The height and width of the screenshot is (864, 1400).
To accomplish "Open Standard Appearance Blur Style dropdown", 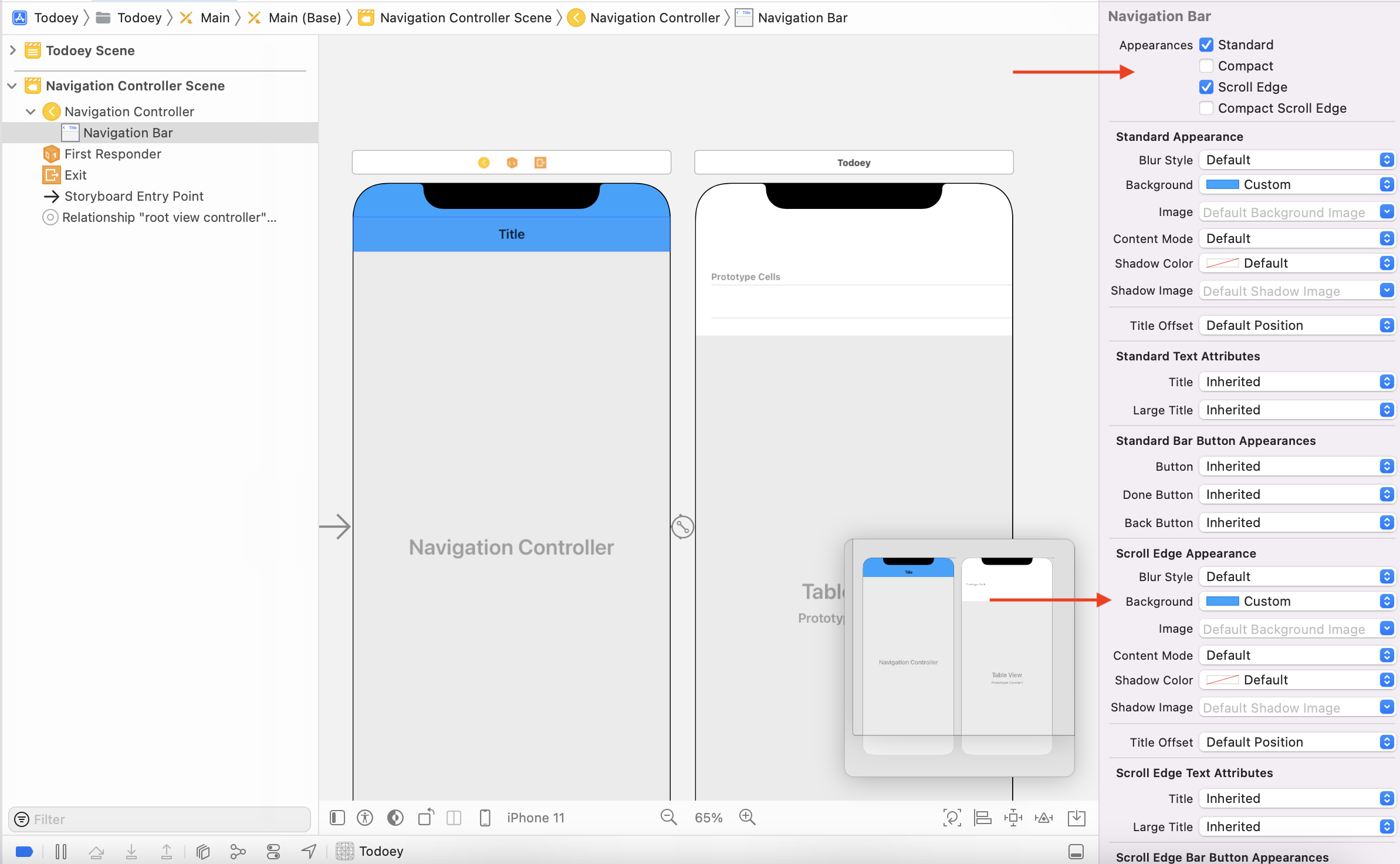I will (1297, 160).
